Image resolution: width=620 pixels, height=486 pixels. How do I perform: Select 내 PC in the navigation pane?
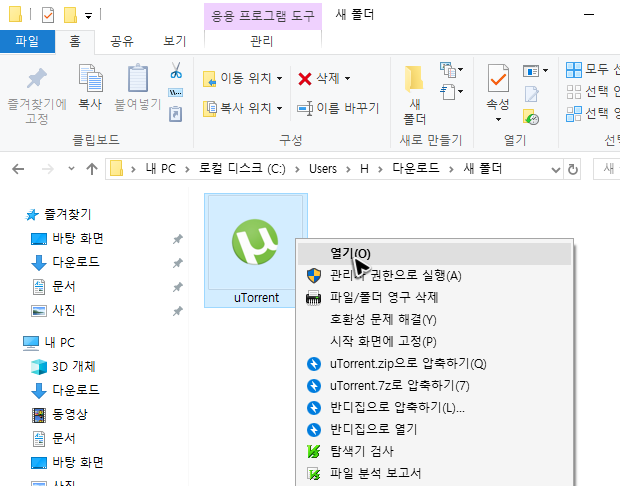(59, 342)
